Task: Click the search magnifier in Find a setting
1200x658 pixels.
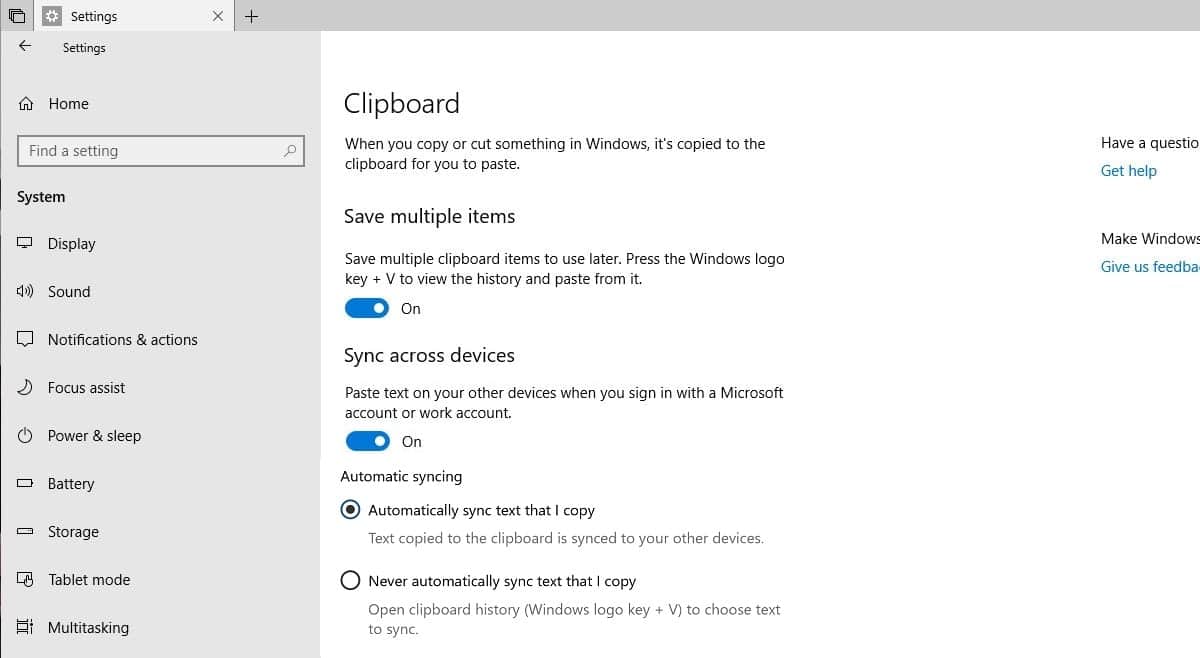Action: 290,150
